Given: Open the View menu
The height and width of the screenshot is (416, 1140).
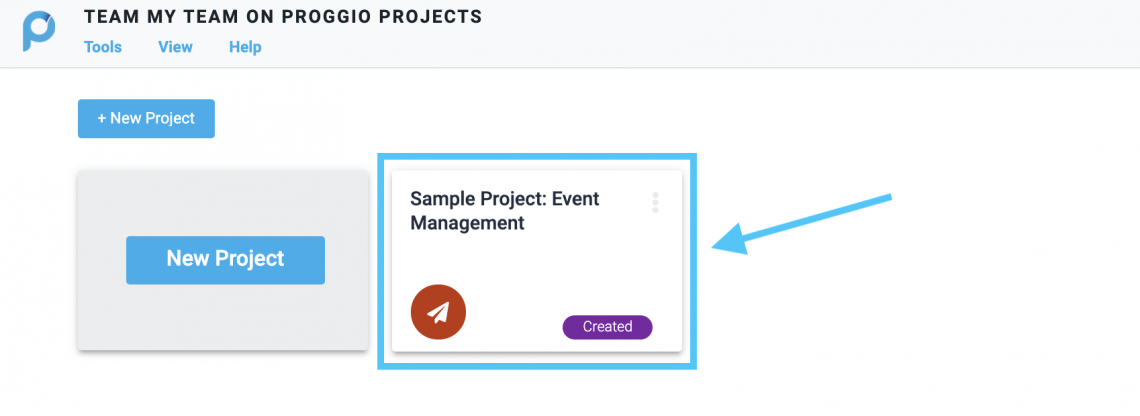Looking at the screenshot, I should tap(175, 47).
